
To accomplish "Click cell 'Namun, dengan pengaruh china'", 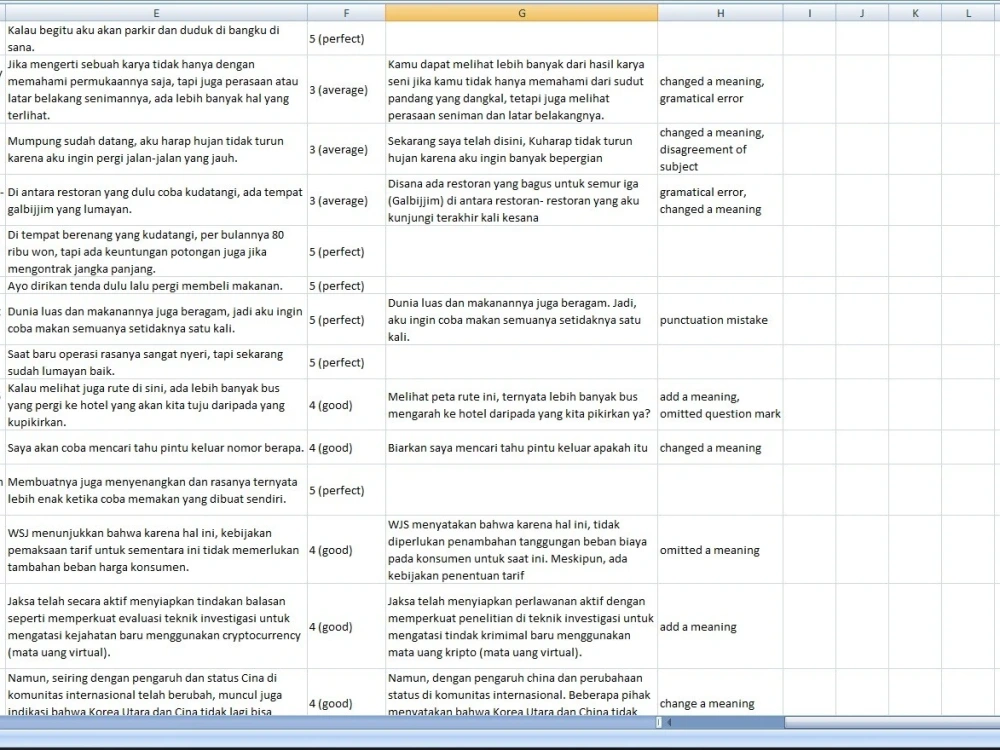I will coord(522,693).
